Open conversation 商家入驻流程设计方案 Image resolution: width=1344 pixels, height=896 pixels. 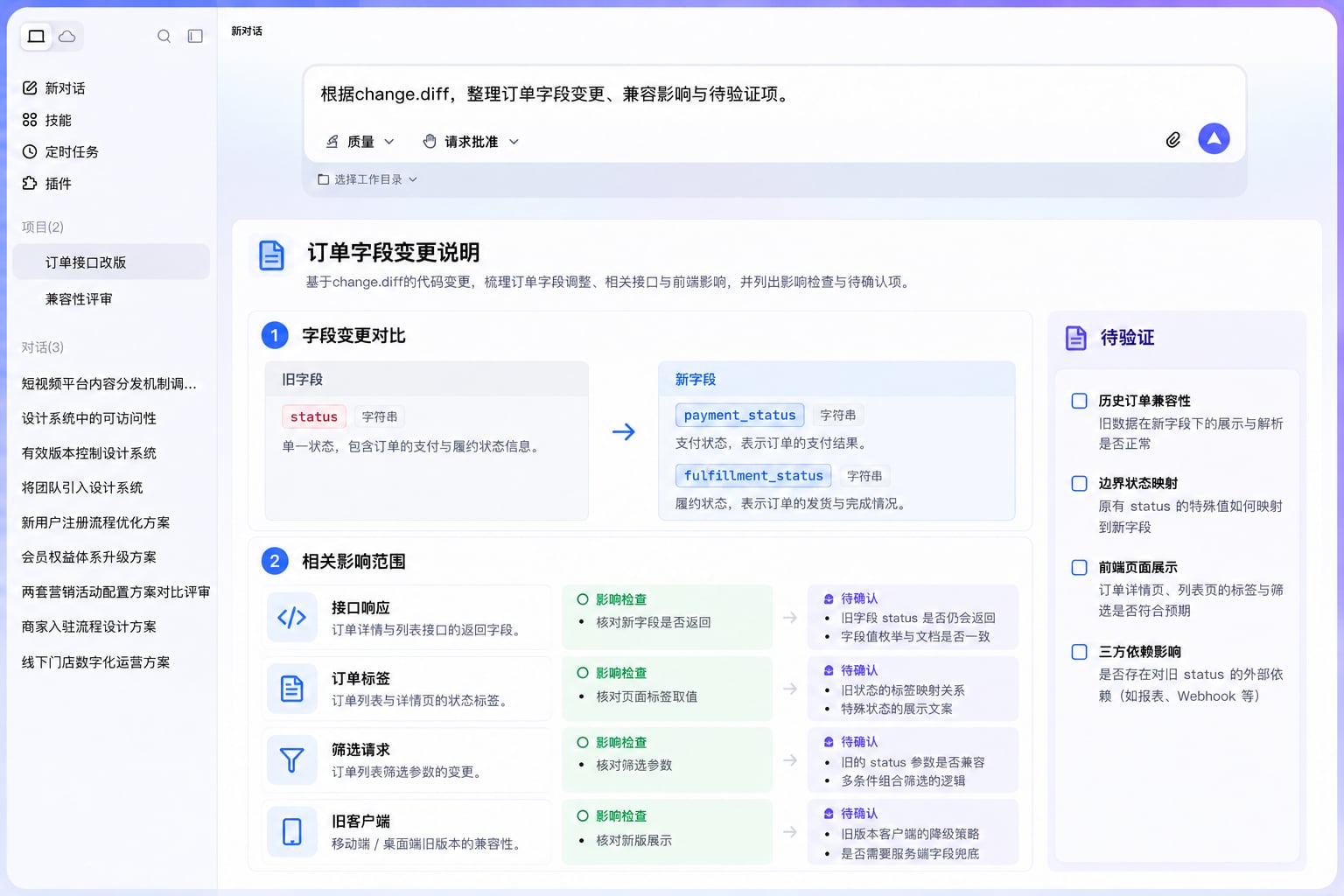coord(88,627)
